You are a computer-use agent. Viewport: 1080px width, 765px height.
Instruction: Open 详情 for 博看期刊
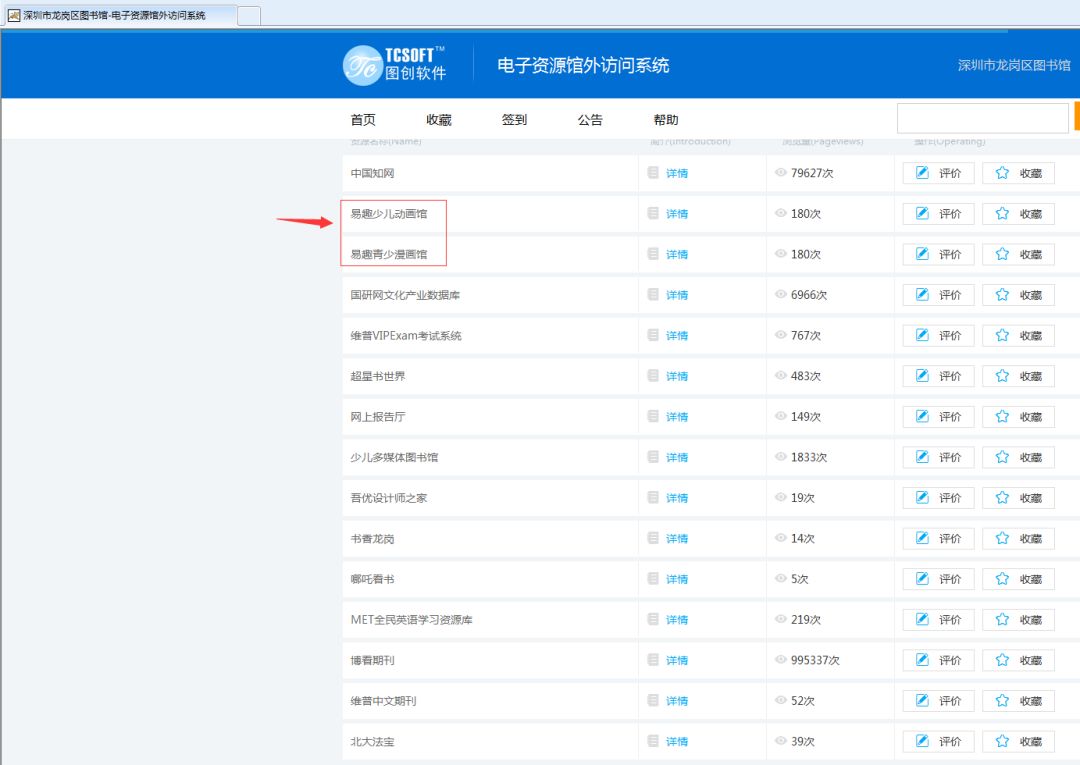coord(676,660)
